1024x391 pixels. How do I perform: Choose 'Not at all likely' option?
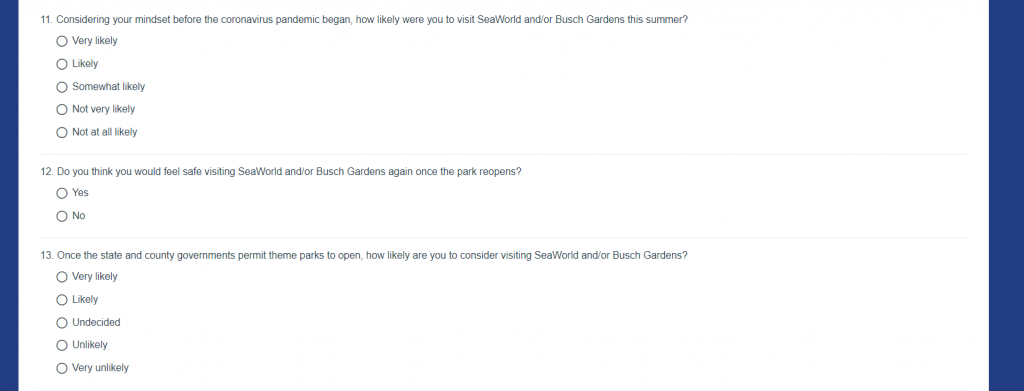click(62, 133)
